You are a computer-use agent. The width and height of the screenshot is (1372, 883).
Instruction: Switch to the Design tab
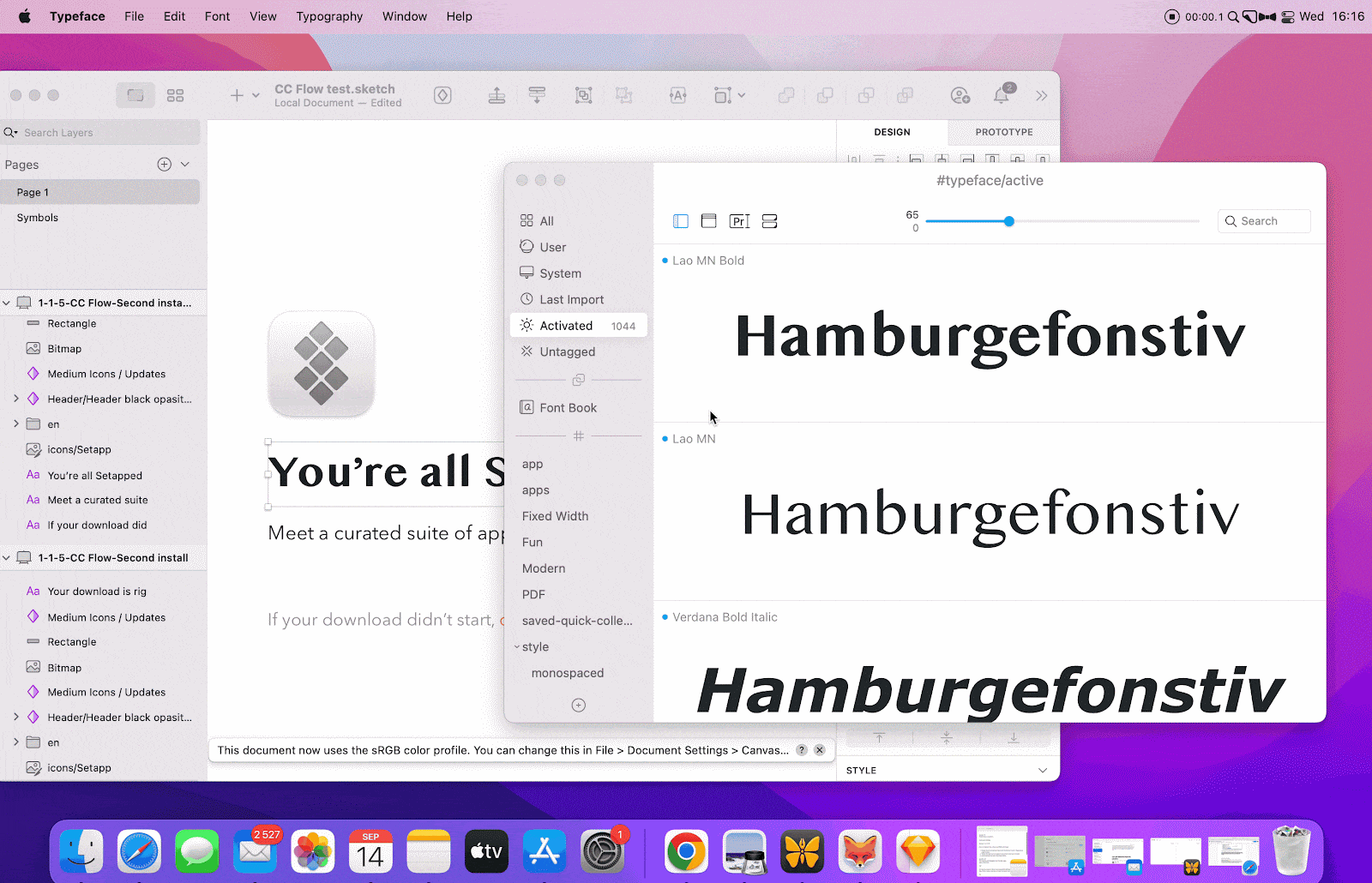pos(892,132)
